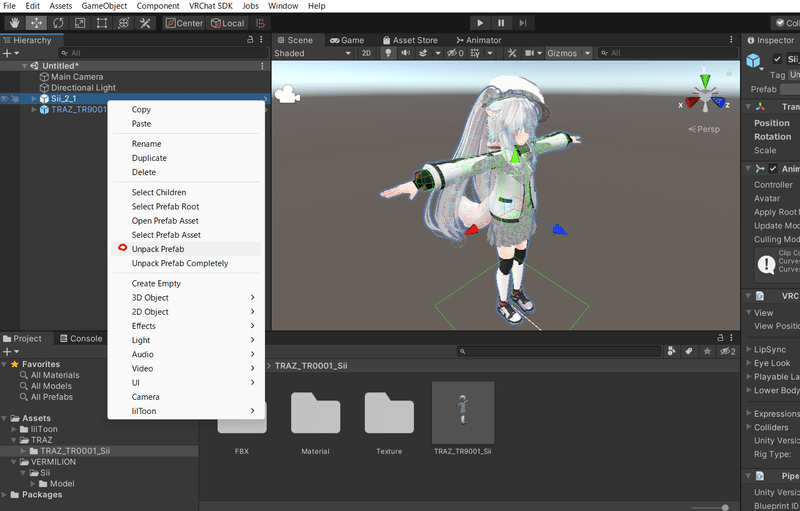Toggle Center pivot mode button
Image resolution: width=800 pixels, height=511 pixels.
click(x=185, y=23)
